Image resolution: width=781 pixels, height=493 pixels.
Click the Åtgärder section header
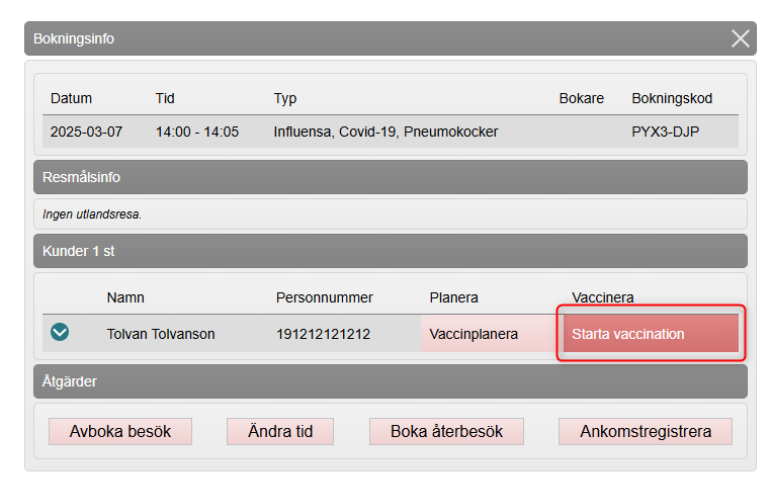click(x=390, y=381)
